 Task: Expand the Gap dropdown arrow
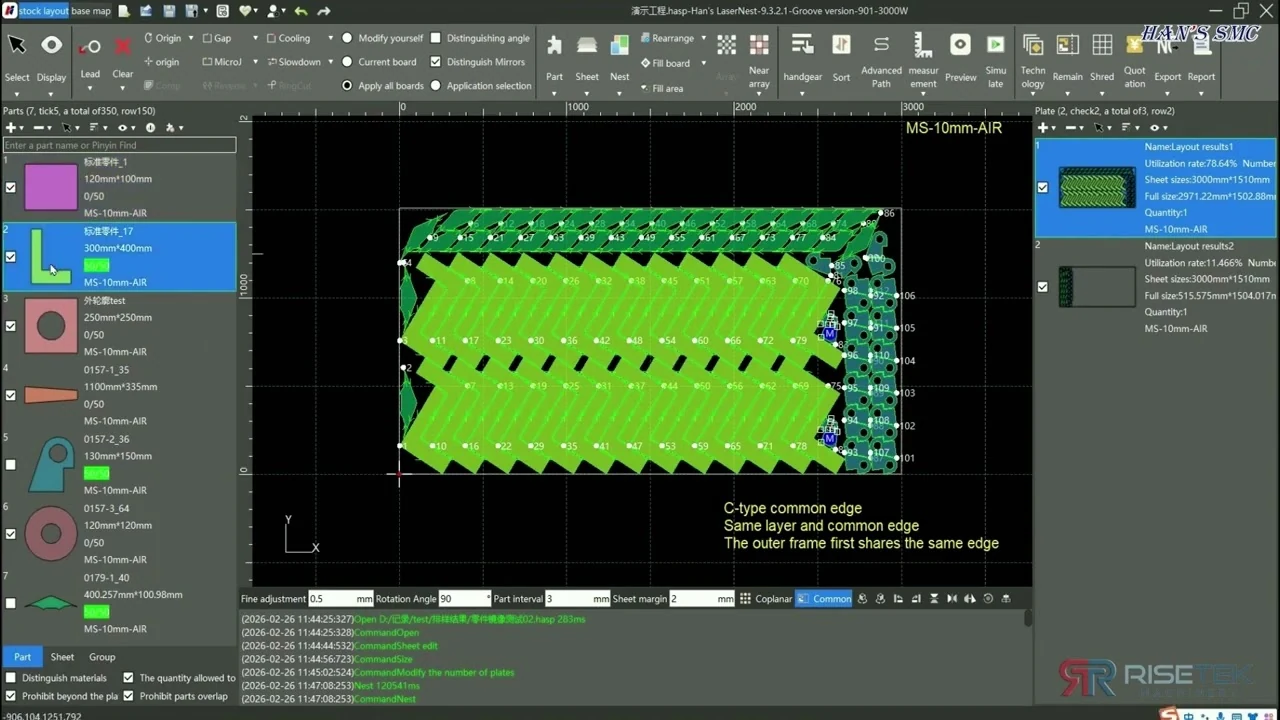tap(255, 38)
